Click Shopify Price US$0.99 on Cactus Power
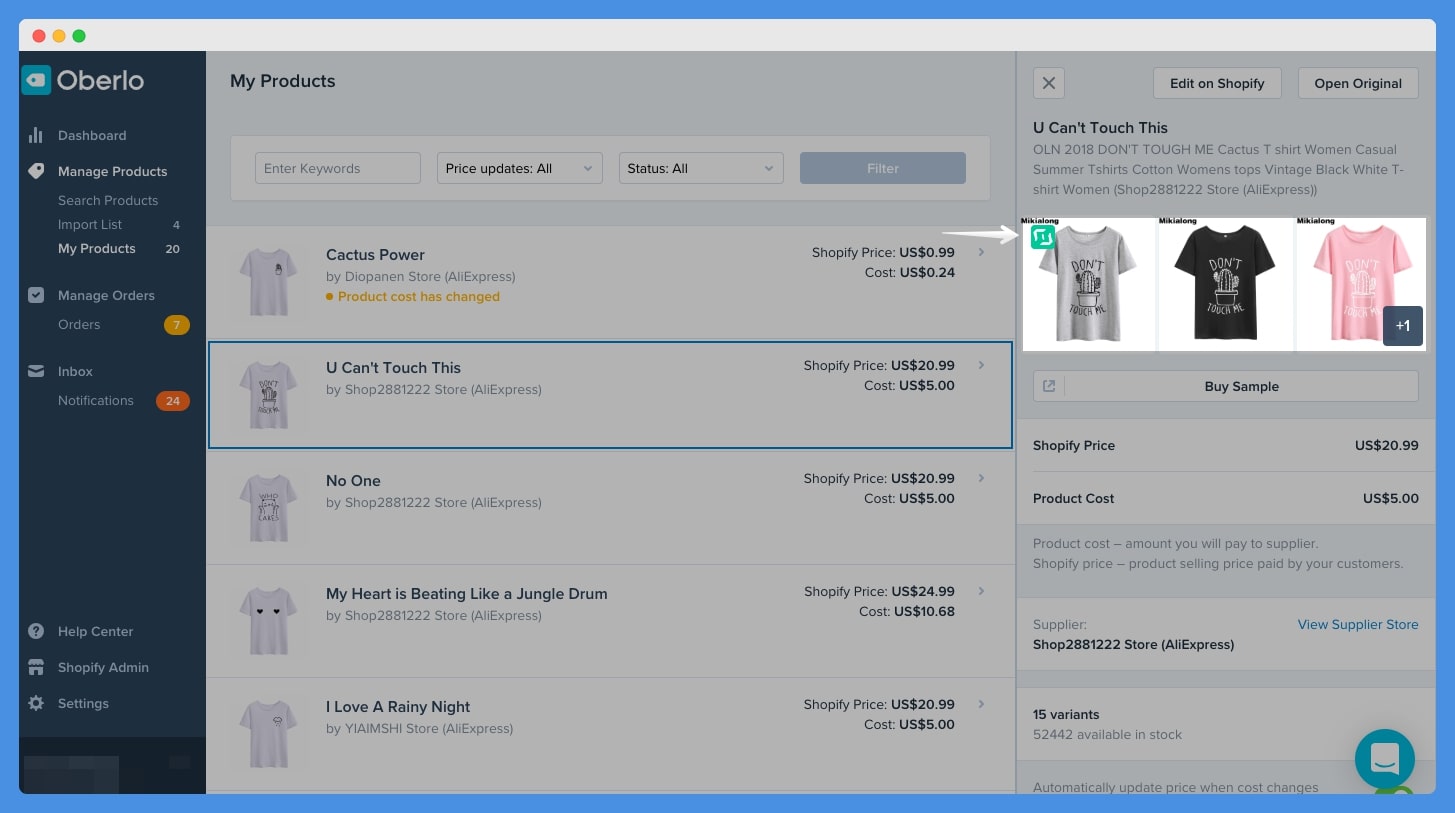 pos(883,252)
